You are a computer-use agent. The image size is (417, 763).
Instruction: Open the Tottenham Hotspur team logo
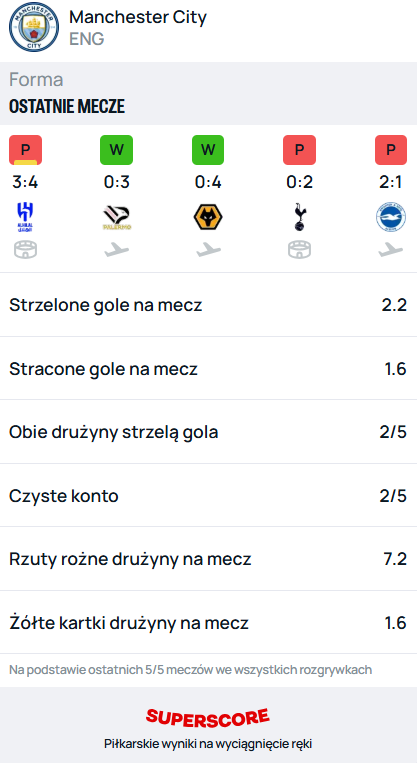pyautogui.click(x=299, y=217)
